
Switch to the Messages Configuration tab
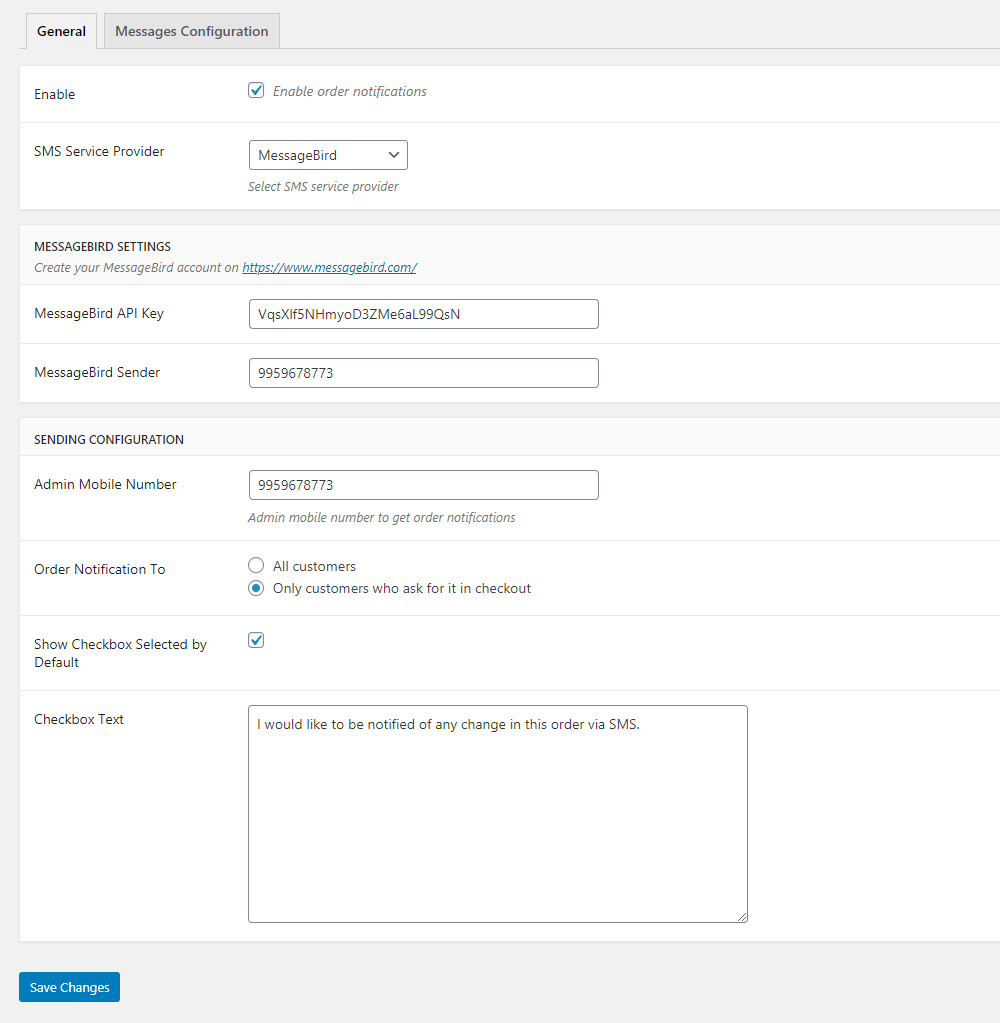191,31
